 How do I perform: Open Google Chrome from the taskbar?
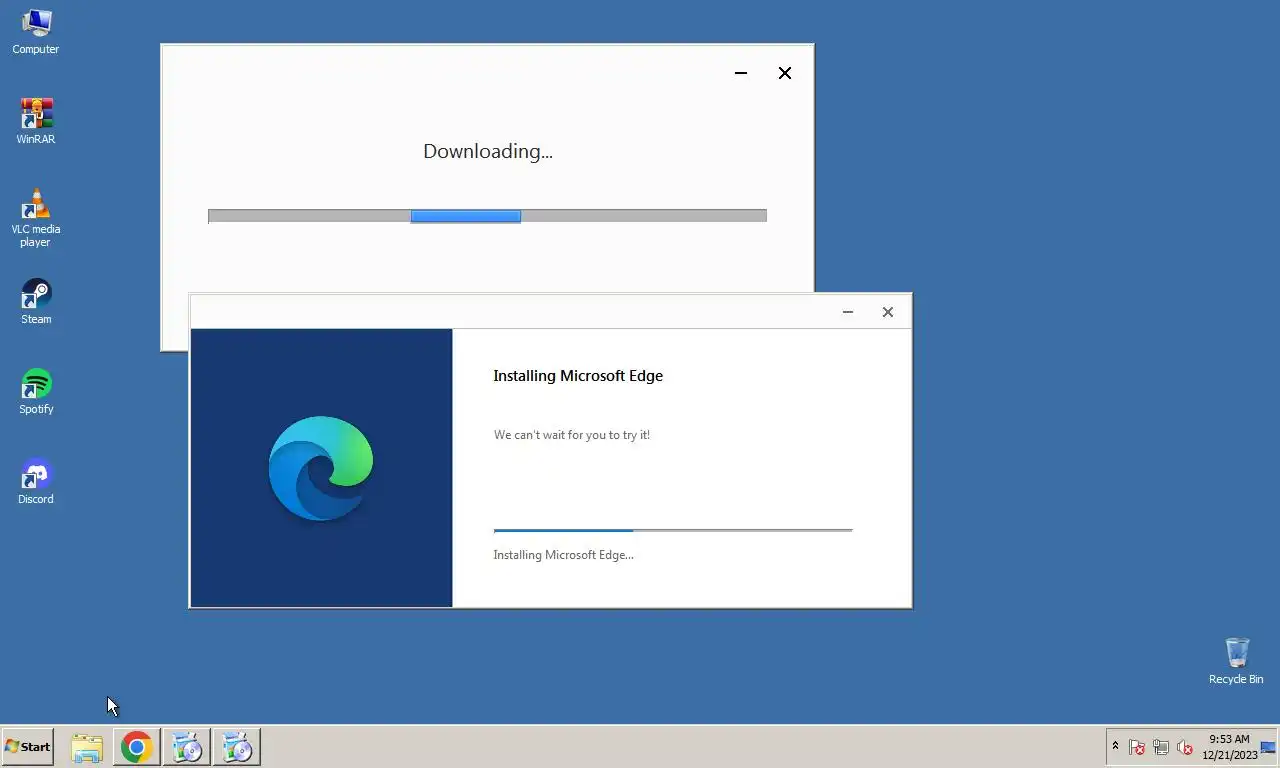137,747
